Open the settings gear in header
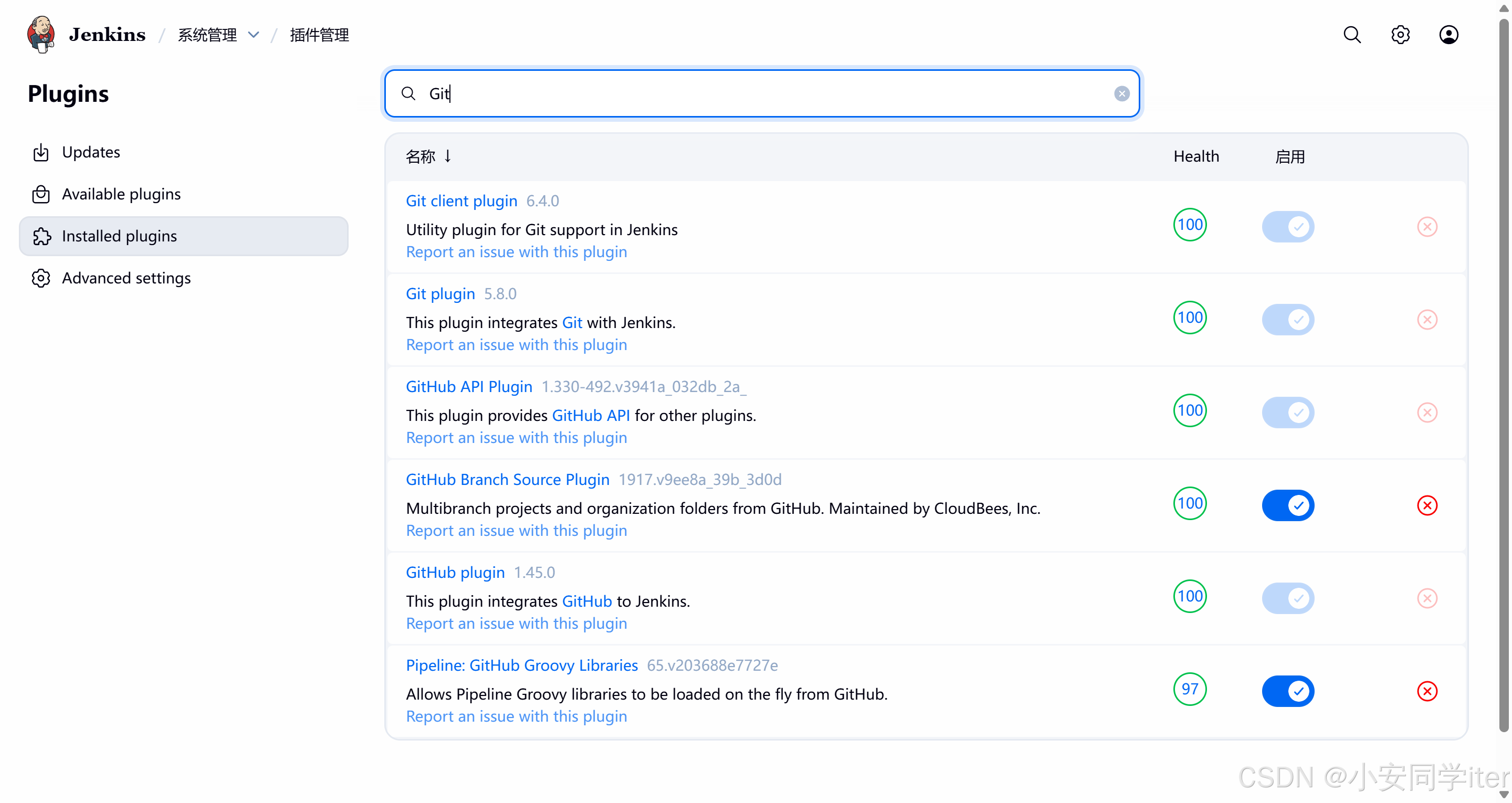Image resolution: width=1512 pixels, height=803 pixels. 1400,35
